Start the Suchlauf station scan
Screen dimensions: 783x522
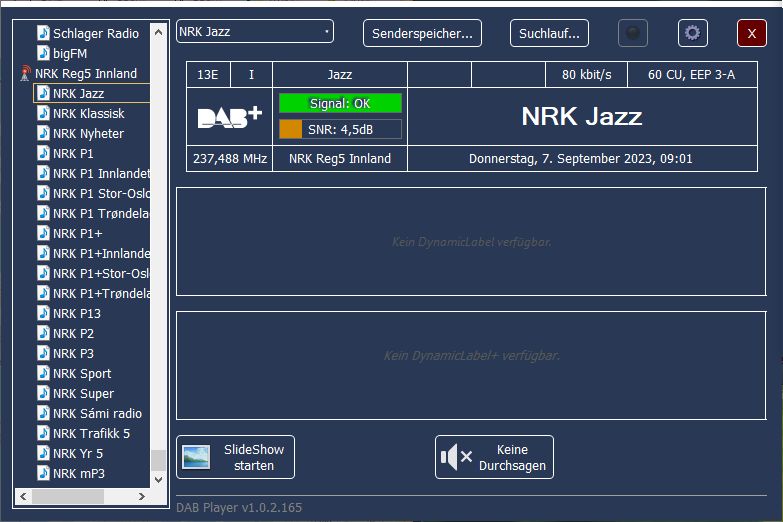[549, 33]
